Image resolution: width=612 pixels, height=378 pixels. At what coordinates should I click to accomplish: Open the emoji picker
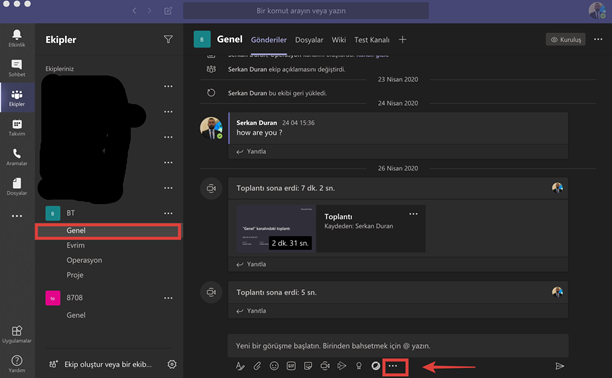[x=274, y=366]
